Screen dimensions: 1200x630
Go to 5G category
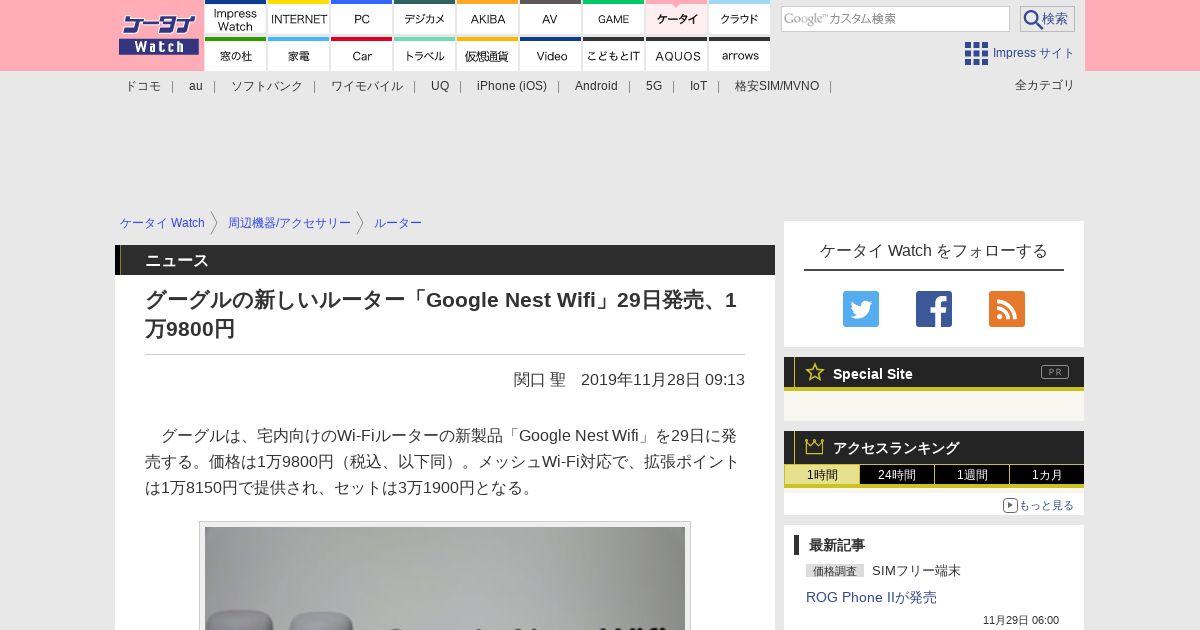(654, 86)
